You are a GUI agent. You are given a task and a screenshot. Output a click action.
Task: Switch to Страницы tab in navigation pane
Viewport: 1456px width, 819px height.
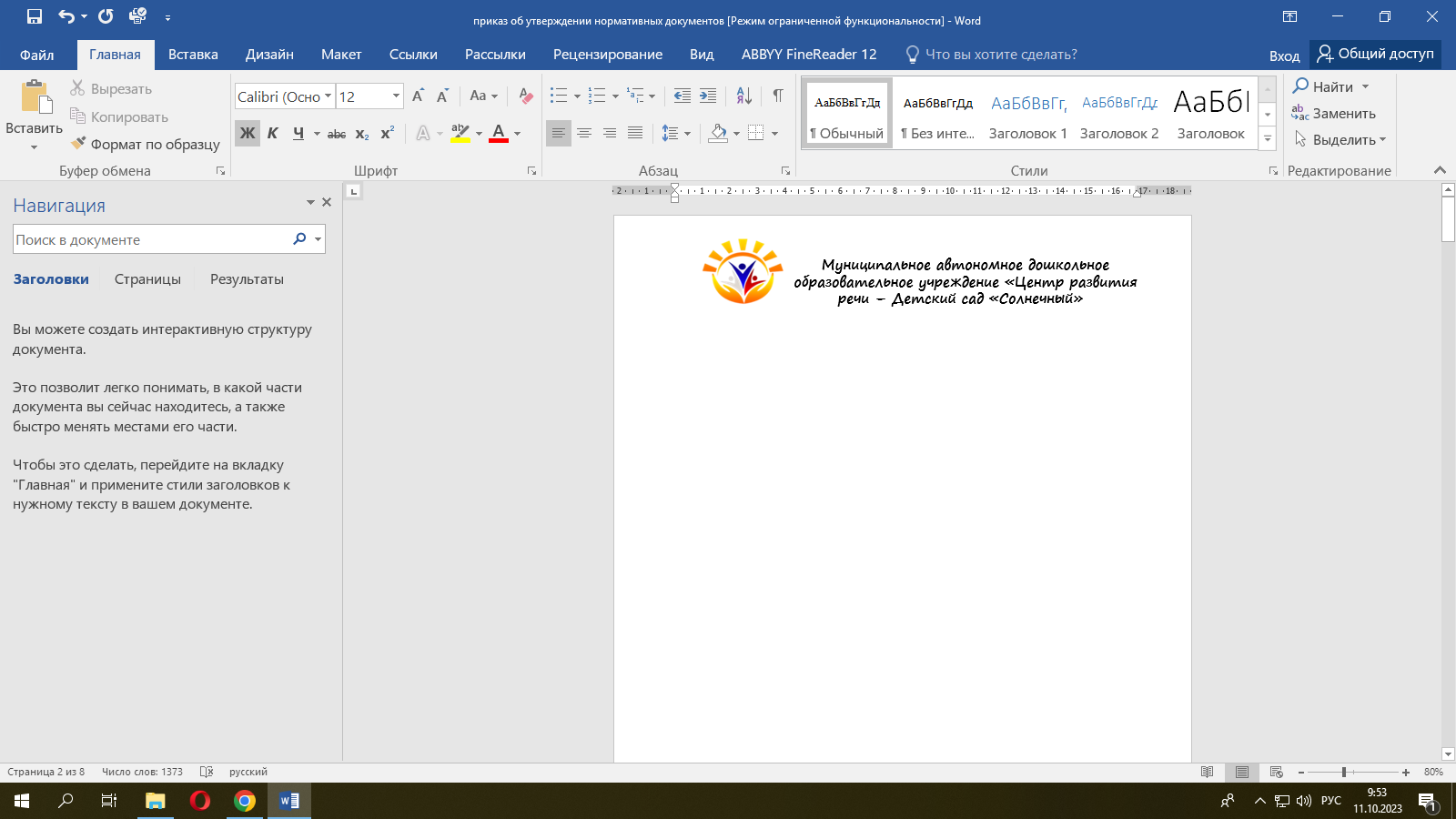[x=147, y=279]
